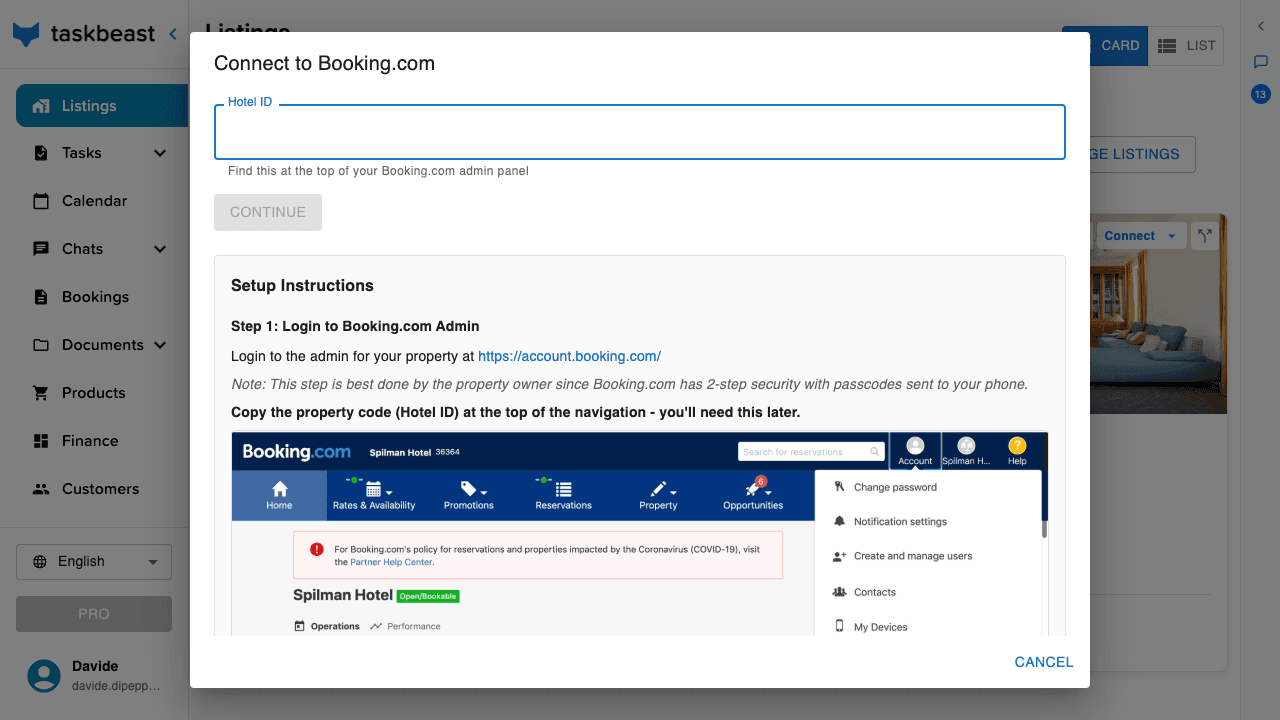Open Listings in the sidebar
1280x720 pixels.
pyautogui.click(x=102, y=106)
